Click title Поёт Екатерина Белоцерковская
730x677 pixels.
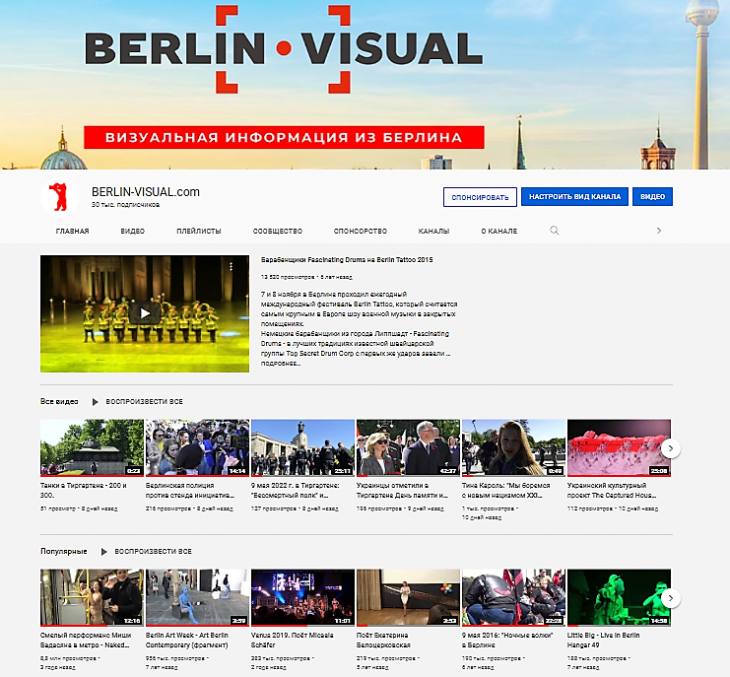[x=384, y=640]
